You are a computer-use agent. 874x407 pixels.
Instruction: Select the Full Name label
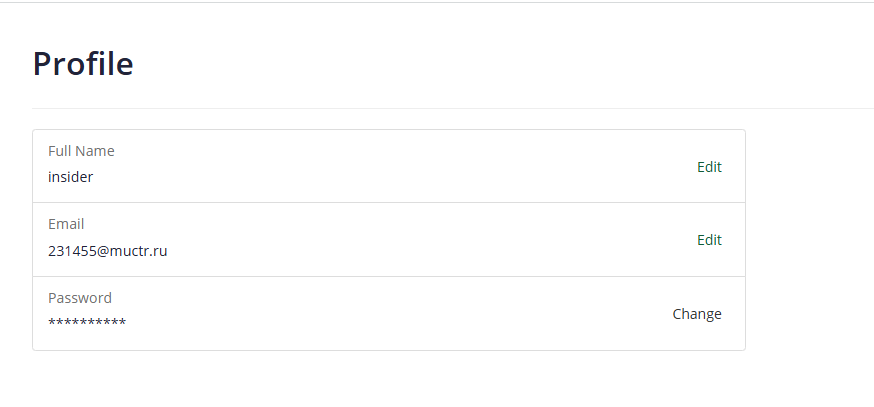81,151
